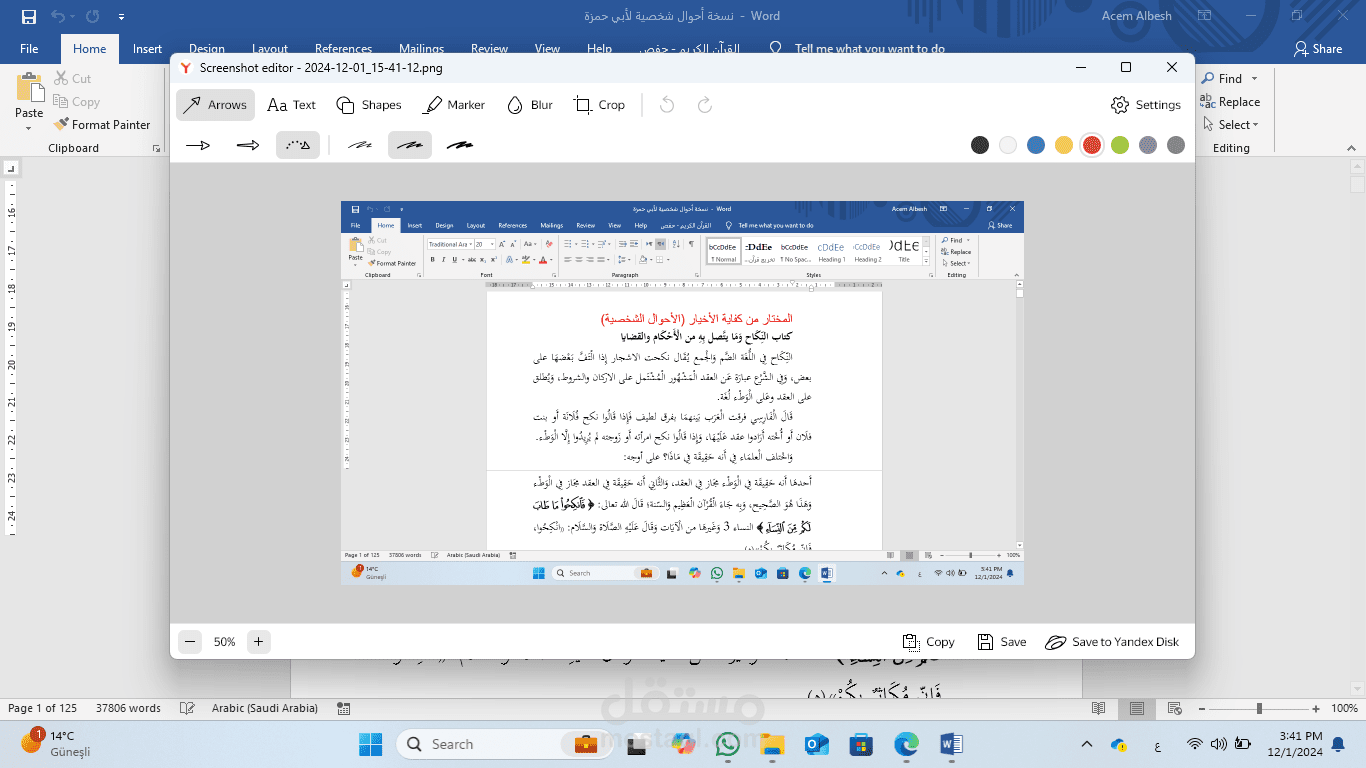Select the Arrows tool in Screenshot editor

tap(215, 105)
